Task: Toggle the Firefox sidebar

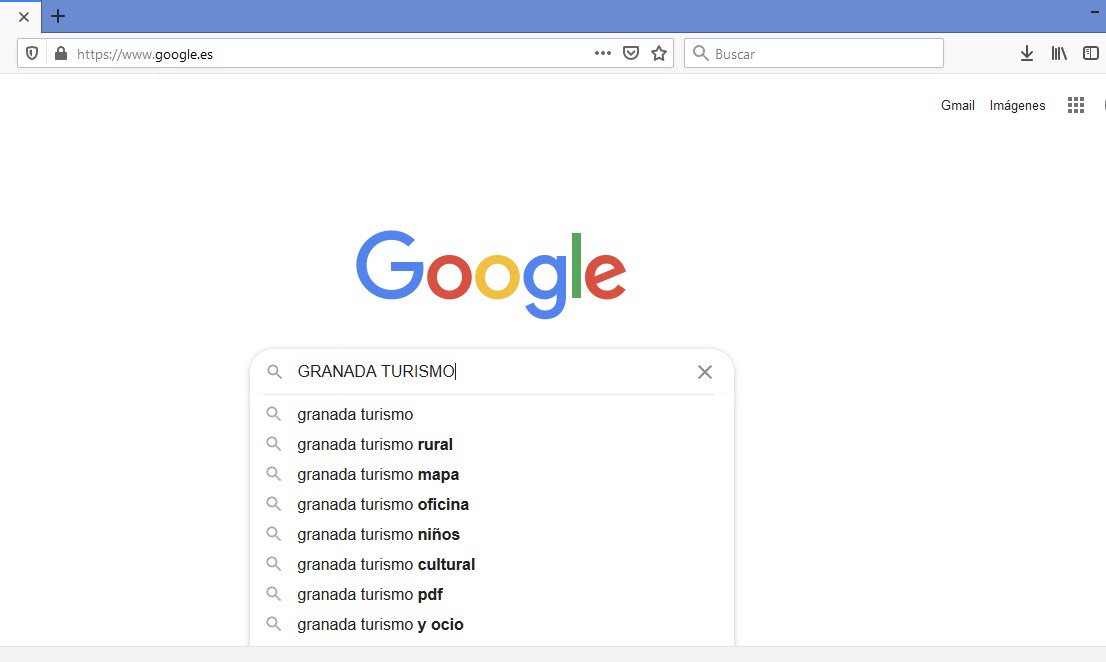Action: pos(1091,54)
